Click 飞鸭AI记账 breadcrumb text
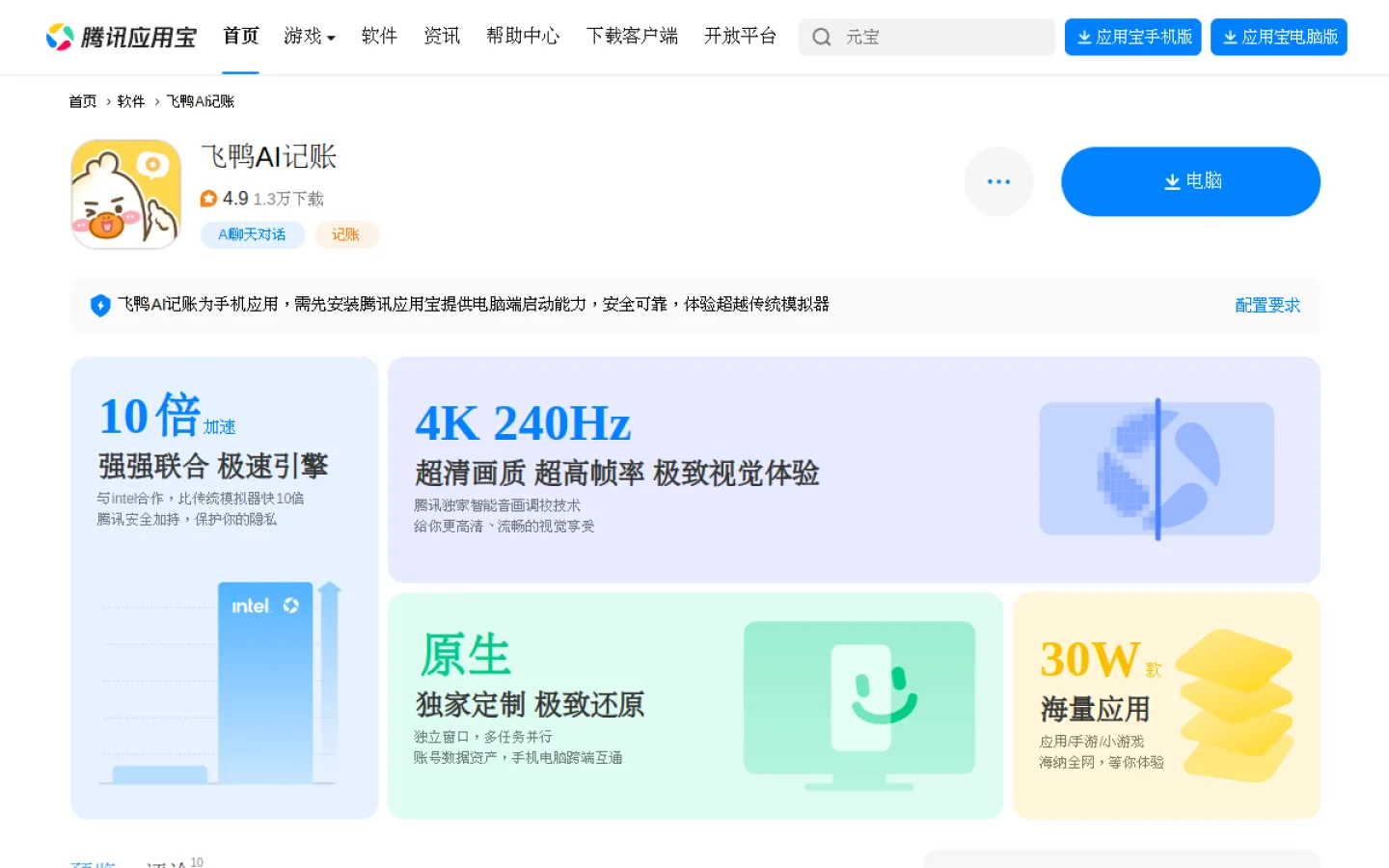1389x868 pixels. click(201, 101)
